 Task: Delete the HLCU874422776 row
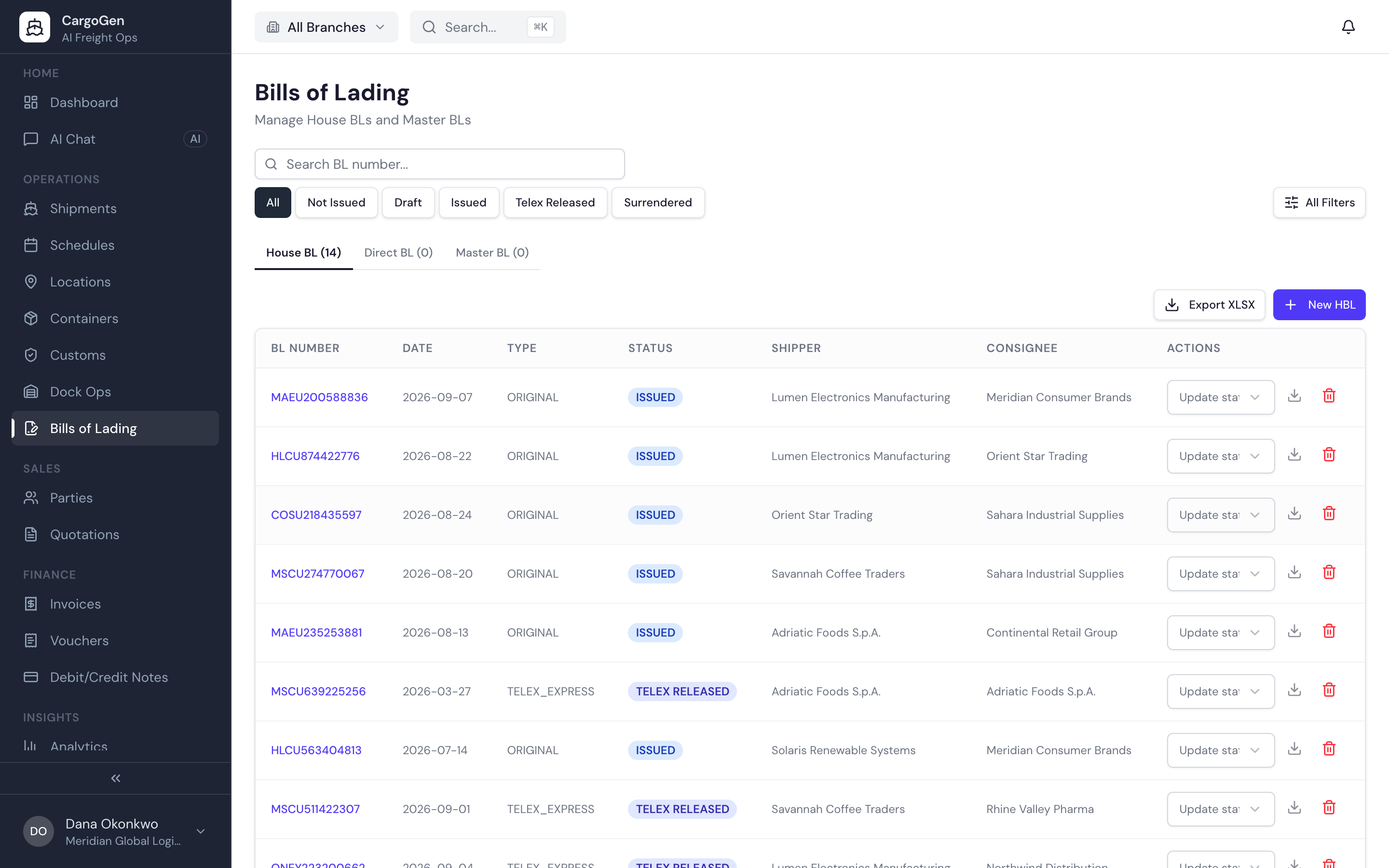coord(1329,455)
